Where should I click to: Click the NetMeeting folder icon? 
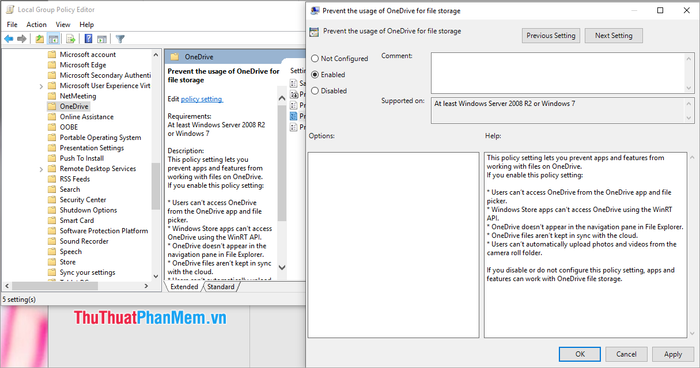point(52,96)
